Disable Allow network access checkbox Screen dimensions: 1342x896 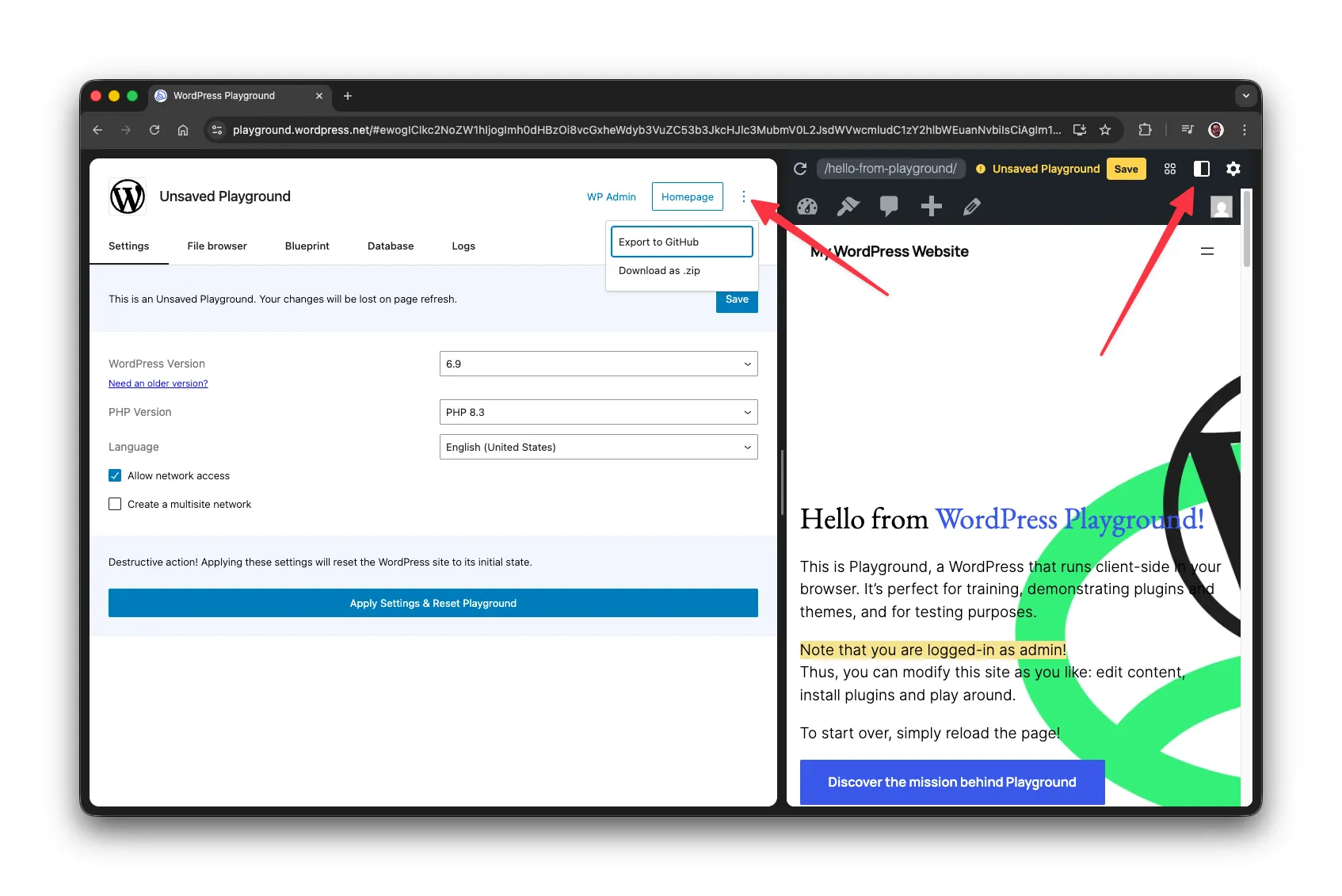pyautogui.click(x=115, y=475)
